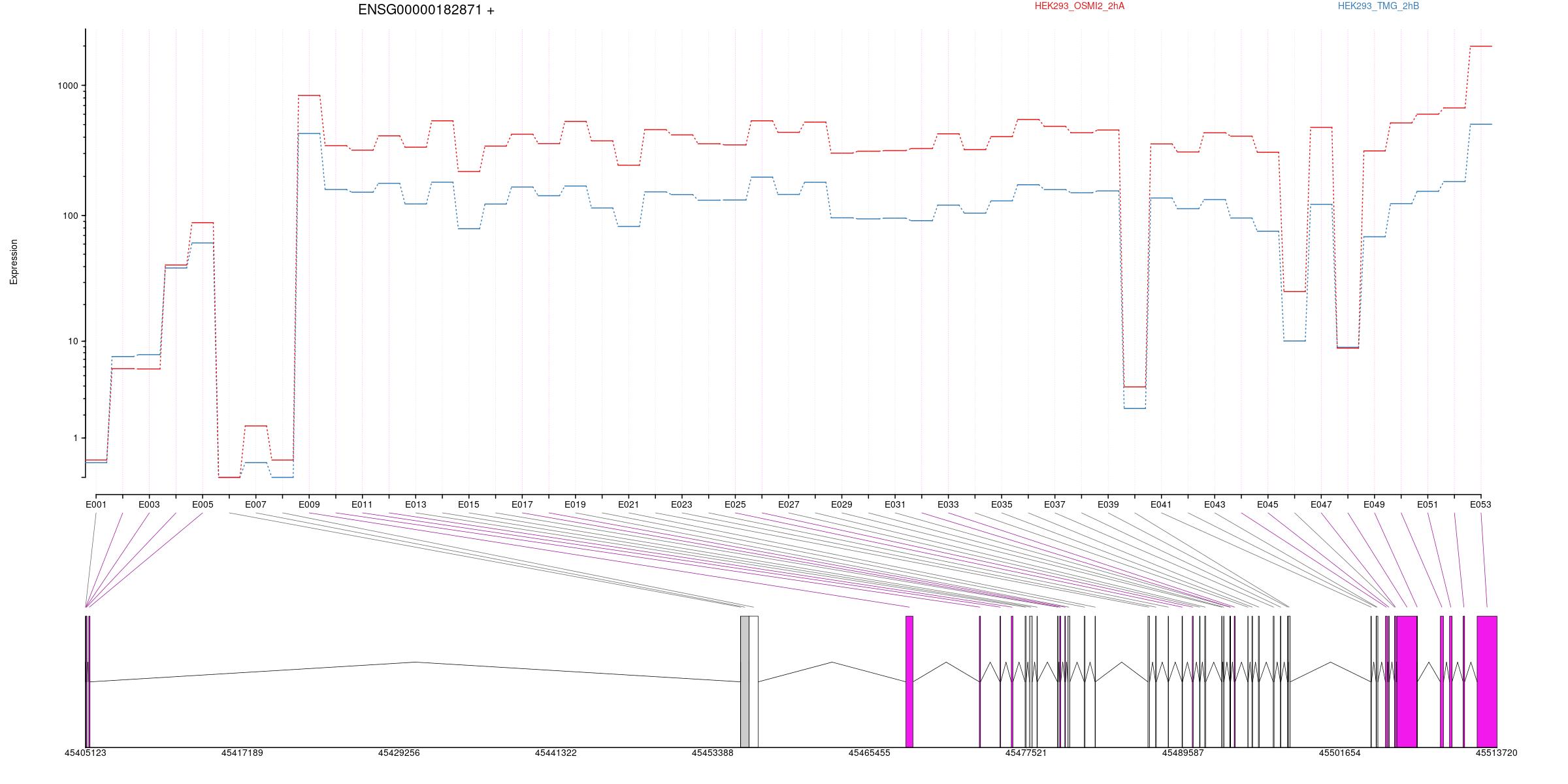1568x784 pixels.
Task: Click the 1 y-axis tick label
Action: coord(75,438)
